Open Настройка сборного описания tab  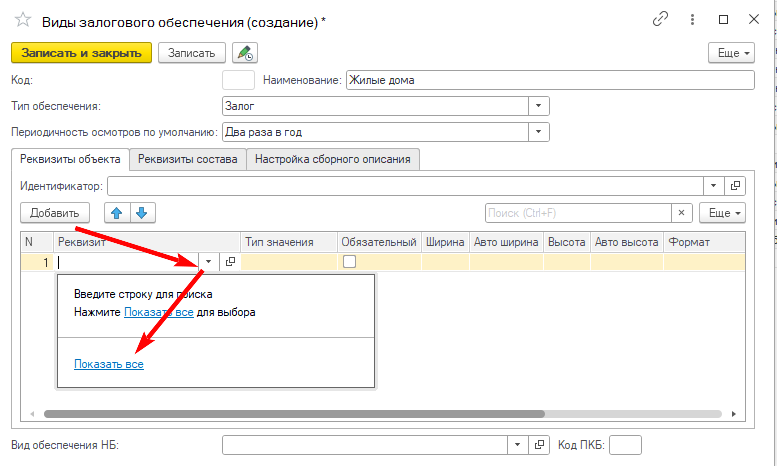[x=333, y=159]
